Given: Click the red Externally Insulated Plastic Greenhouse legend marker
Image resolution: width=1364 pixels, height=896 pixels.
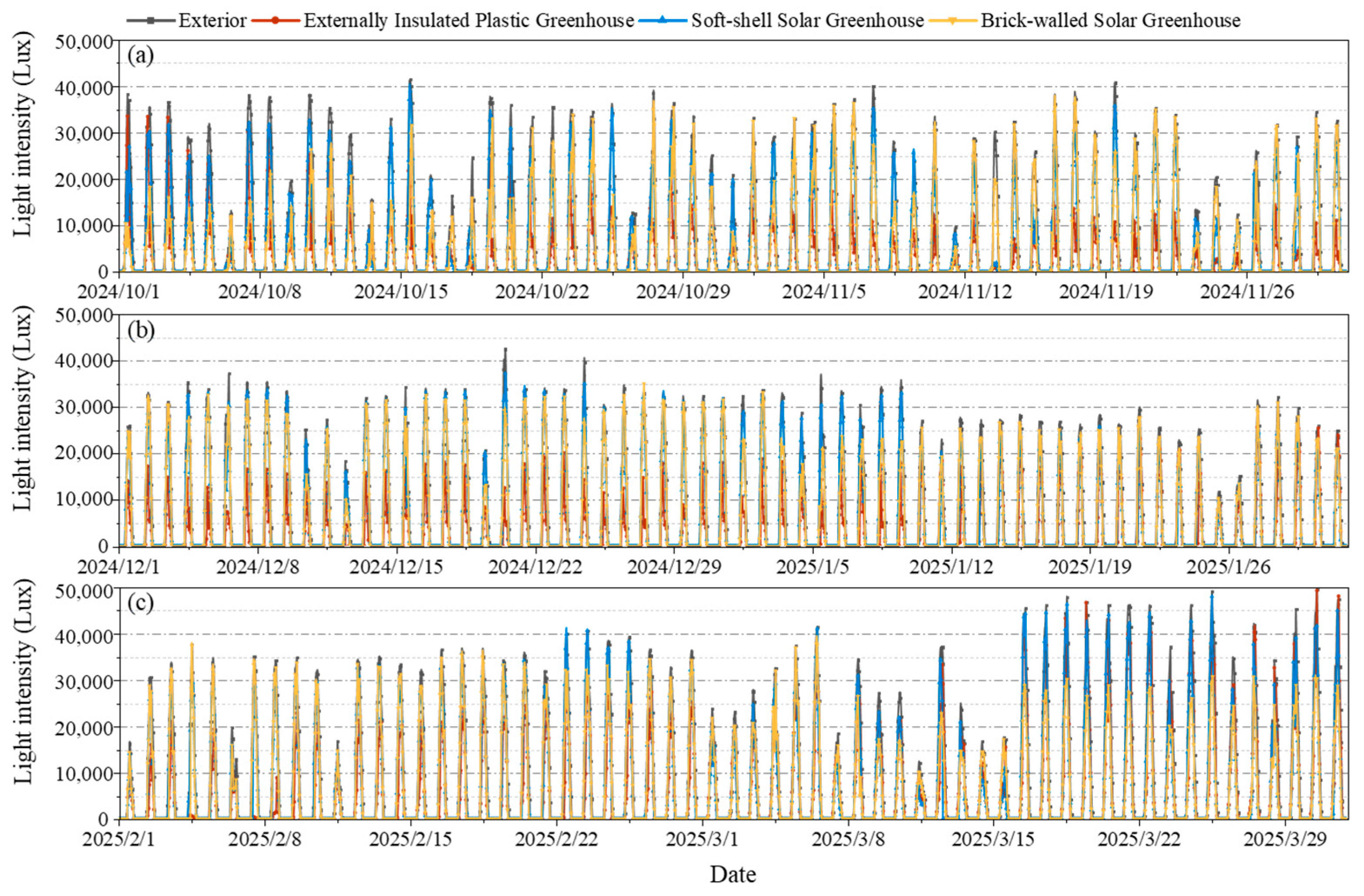Looking at the screenshot, I should (276, 20).
